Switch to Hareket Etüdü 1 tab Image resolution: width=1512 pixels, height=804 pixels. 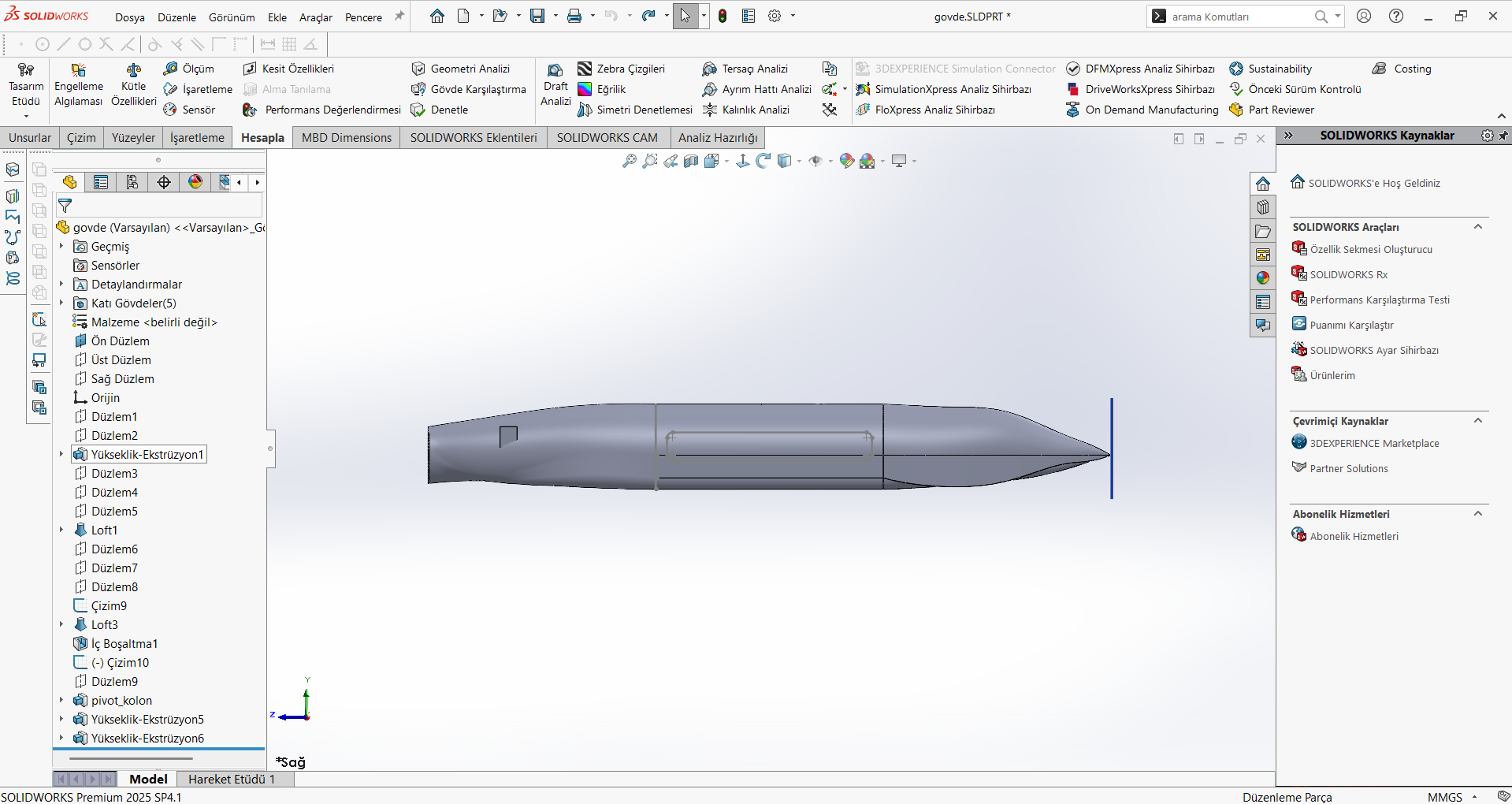(232, 779)
